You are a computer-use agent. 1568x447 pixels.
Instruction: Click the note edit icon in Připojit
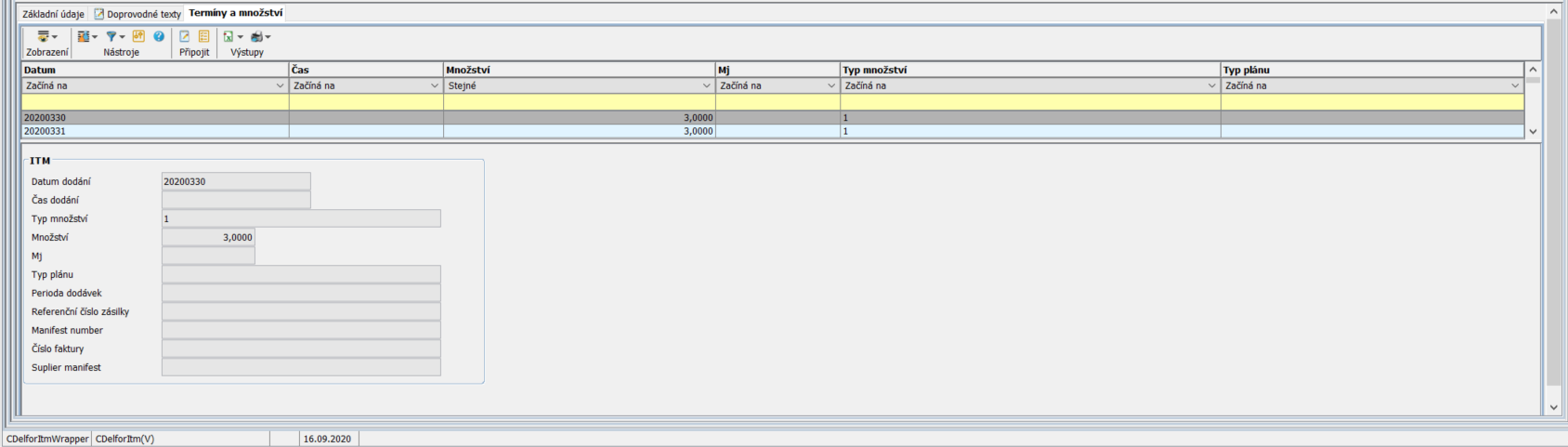click(x=184, y=37)
